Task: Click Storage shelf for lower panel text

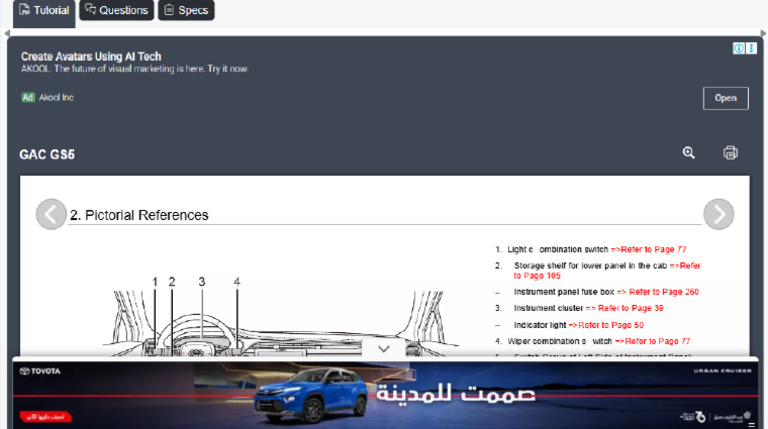Action: [590, 265]
